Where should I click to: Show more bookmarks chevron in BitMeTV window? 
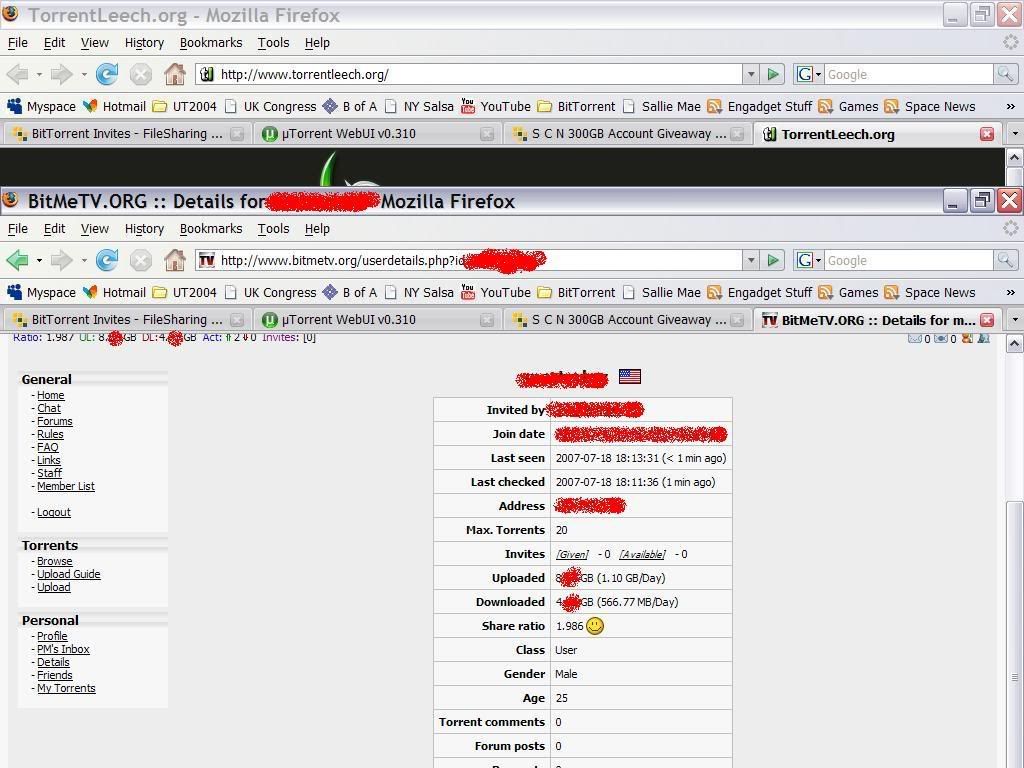point(1010,293)
